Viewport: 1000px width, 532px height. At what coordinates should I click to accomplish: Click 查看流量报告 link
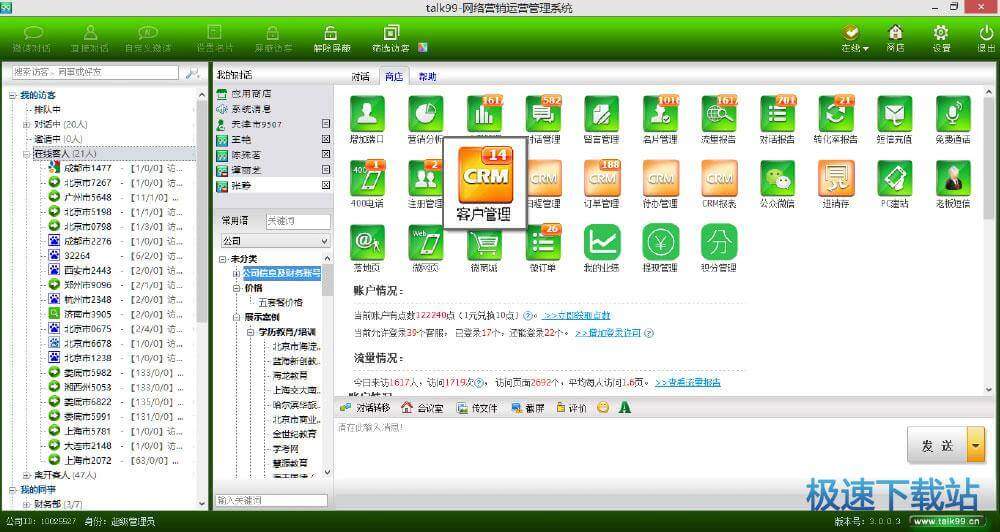click(688, 382)
